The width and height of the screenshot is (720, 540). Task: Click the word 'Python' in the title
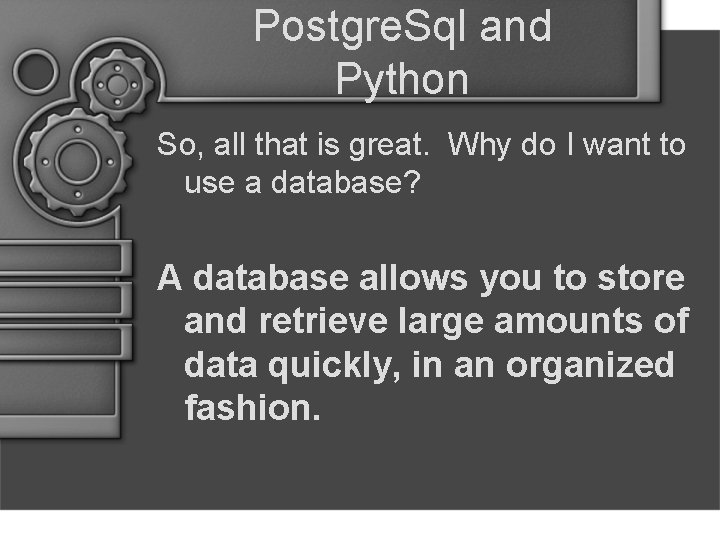pos(402,80)
